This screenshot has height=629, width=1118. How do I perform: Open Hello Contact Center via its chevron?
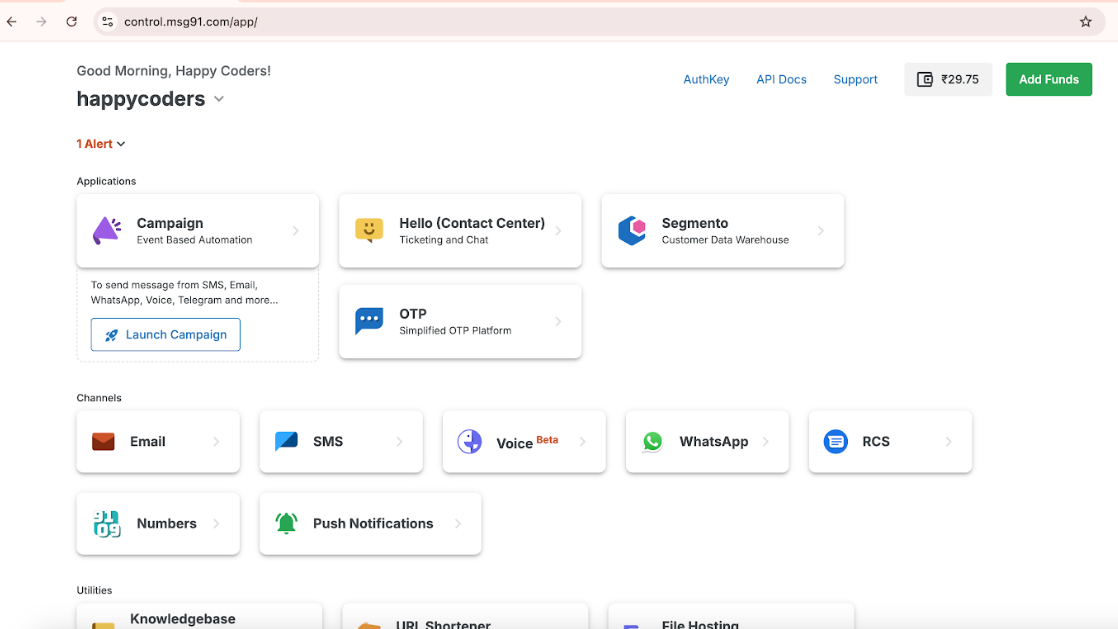(x=558, y=230)
